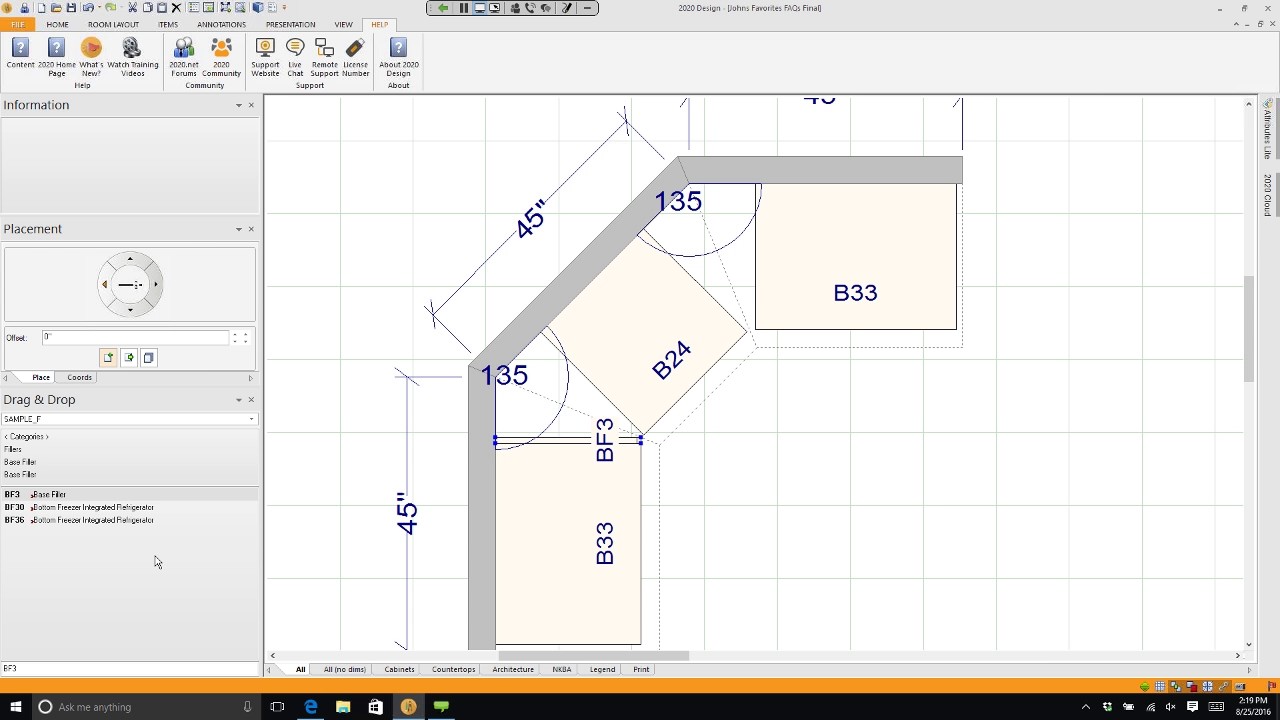Open 2020 Home Page
Viewport: 1280px width, 720px height.
coord(57,56)
